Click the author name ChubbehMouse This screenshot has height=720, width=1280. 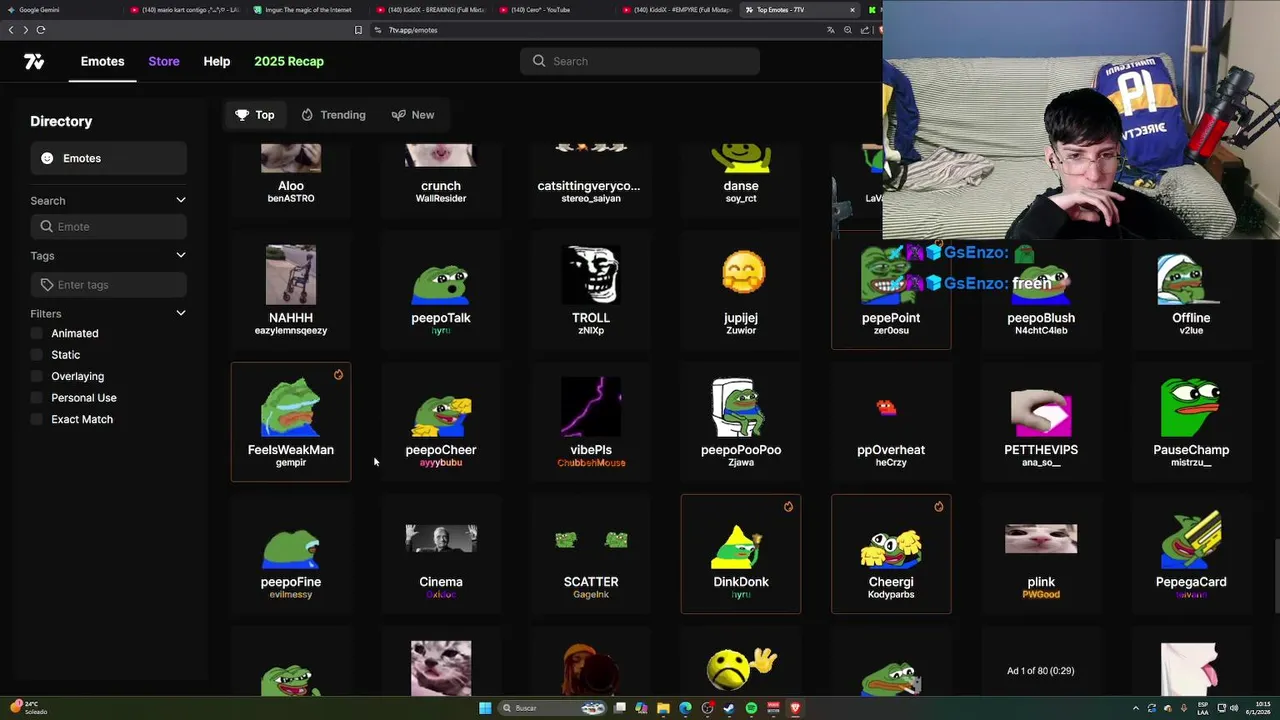[591, 463]
